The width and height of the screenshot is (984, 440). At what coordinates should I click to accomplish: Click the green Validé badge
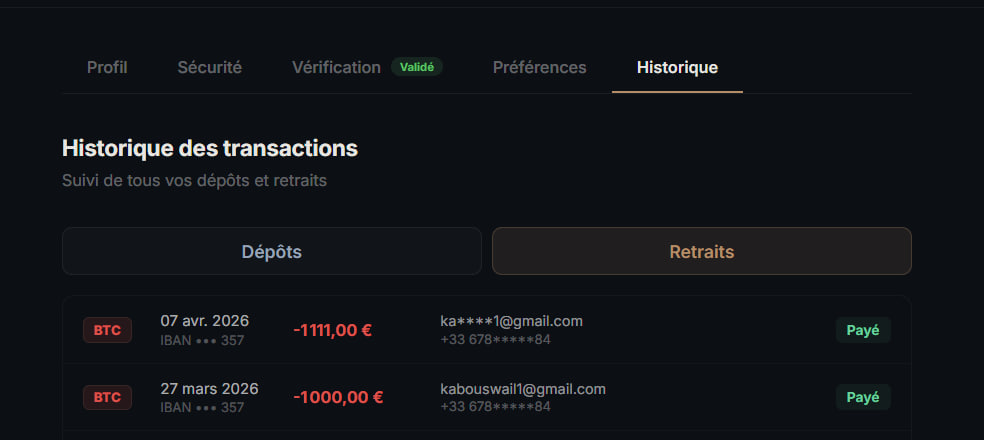tap(416, 67)
